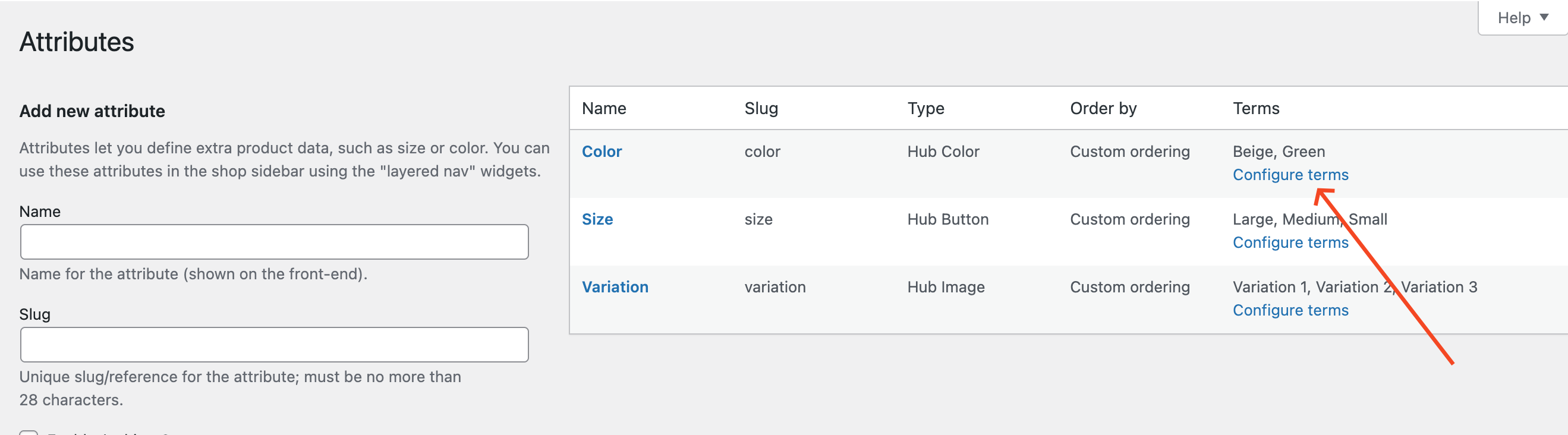Configure terms for Color attribute
Viewport: 1568px width, 435px height.
click(1290, 175)
